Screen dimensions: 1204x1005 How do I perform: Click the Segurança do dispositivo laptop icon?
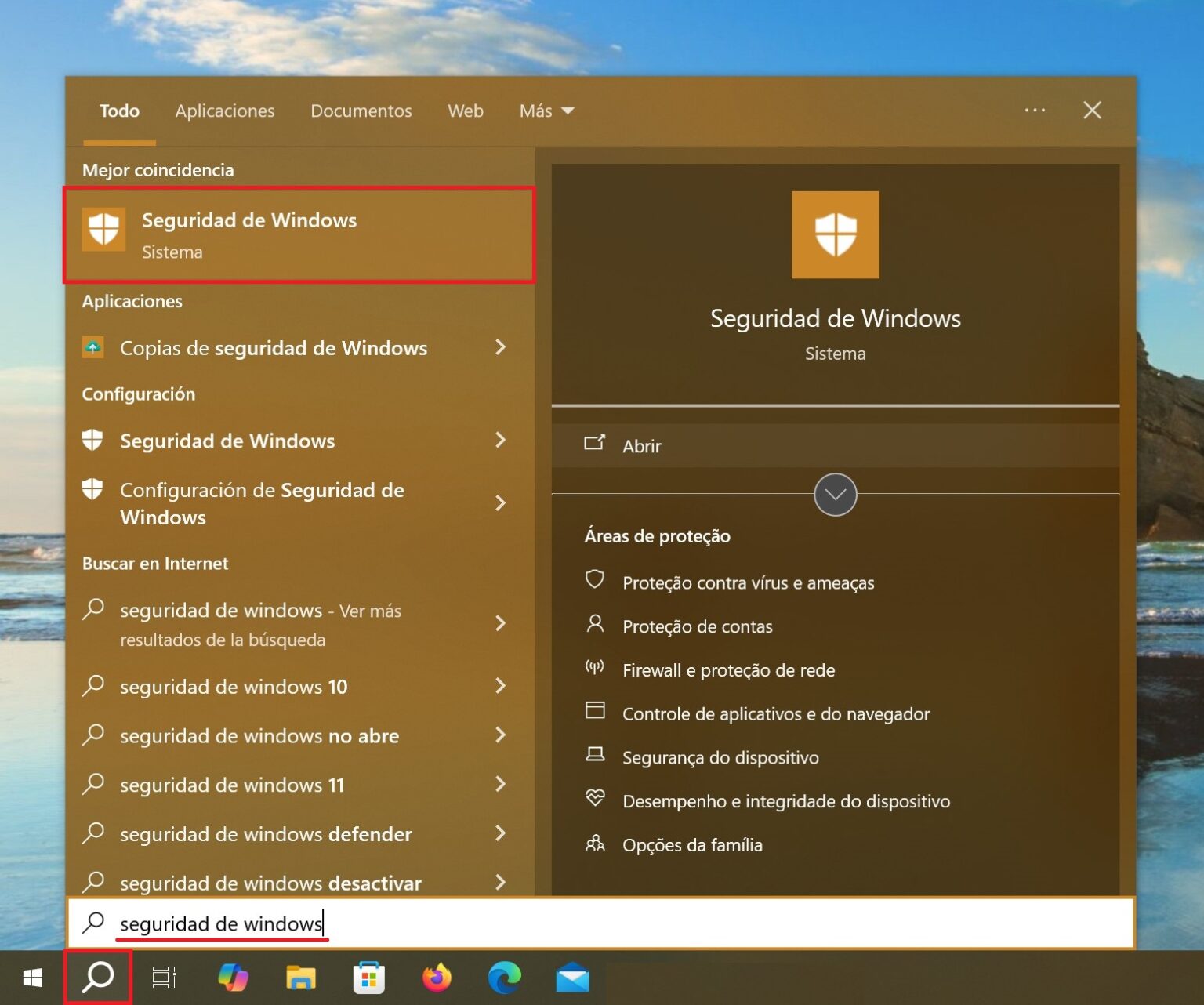[x=595, y=754]
